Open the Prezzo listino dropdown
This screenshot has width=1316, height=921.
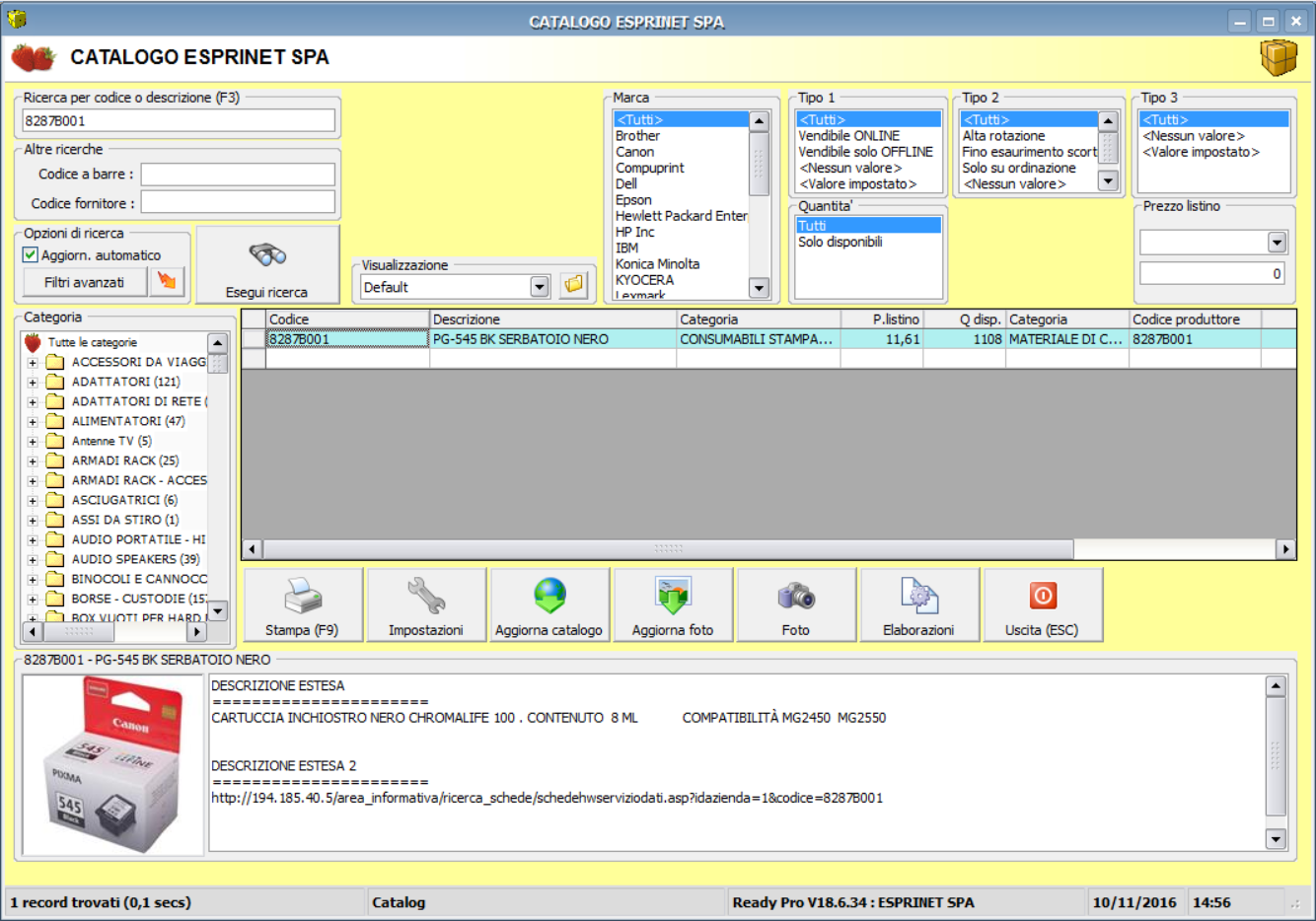pos(1277,243)
